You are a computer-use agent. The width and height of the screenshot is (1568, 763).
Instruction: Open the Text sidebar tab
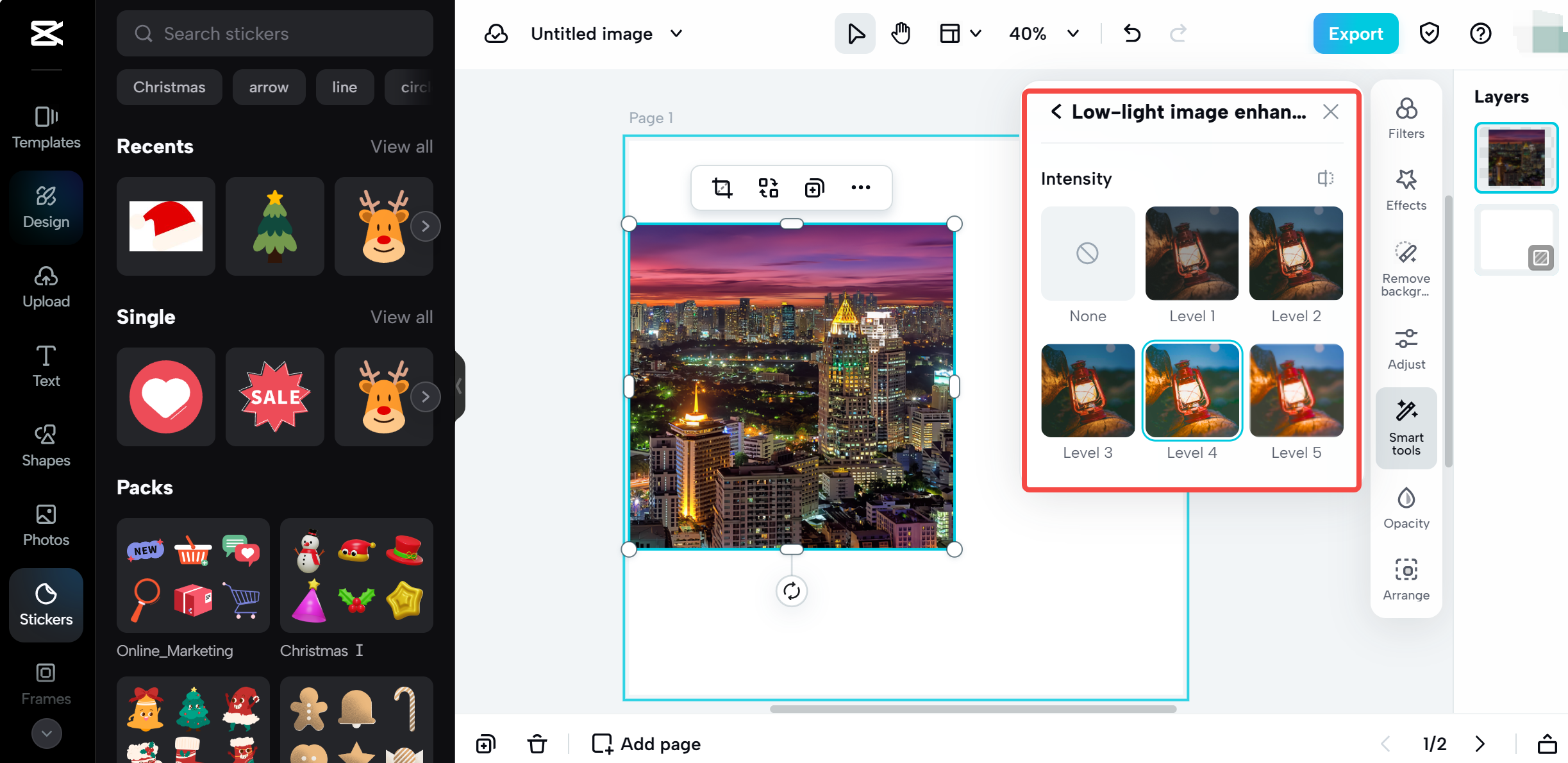pos(46,366)
